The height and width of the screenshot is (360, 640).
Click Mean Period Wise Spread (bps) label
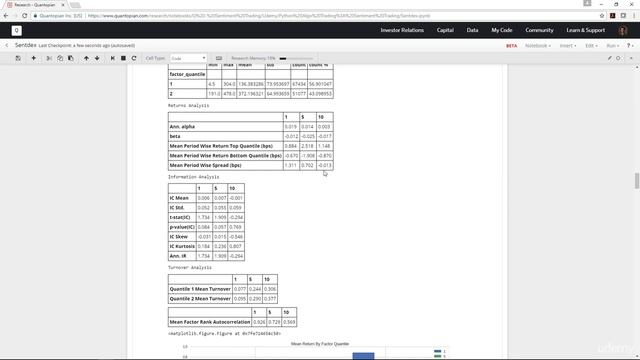click(x=205, y=166)
